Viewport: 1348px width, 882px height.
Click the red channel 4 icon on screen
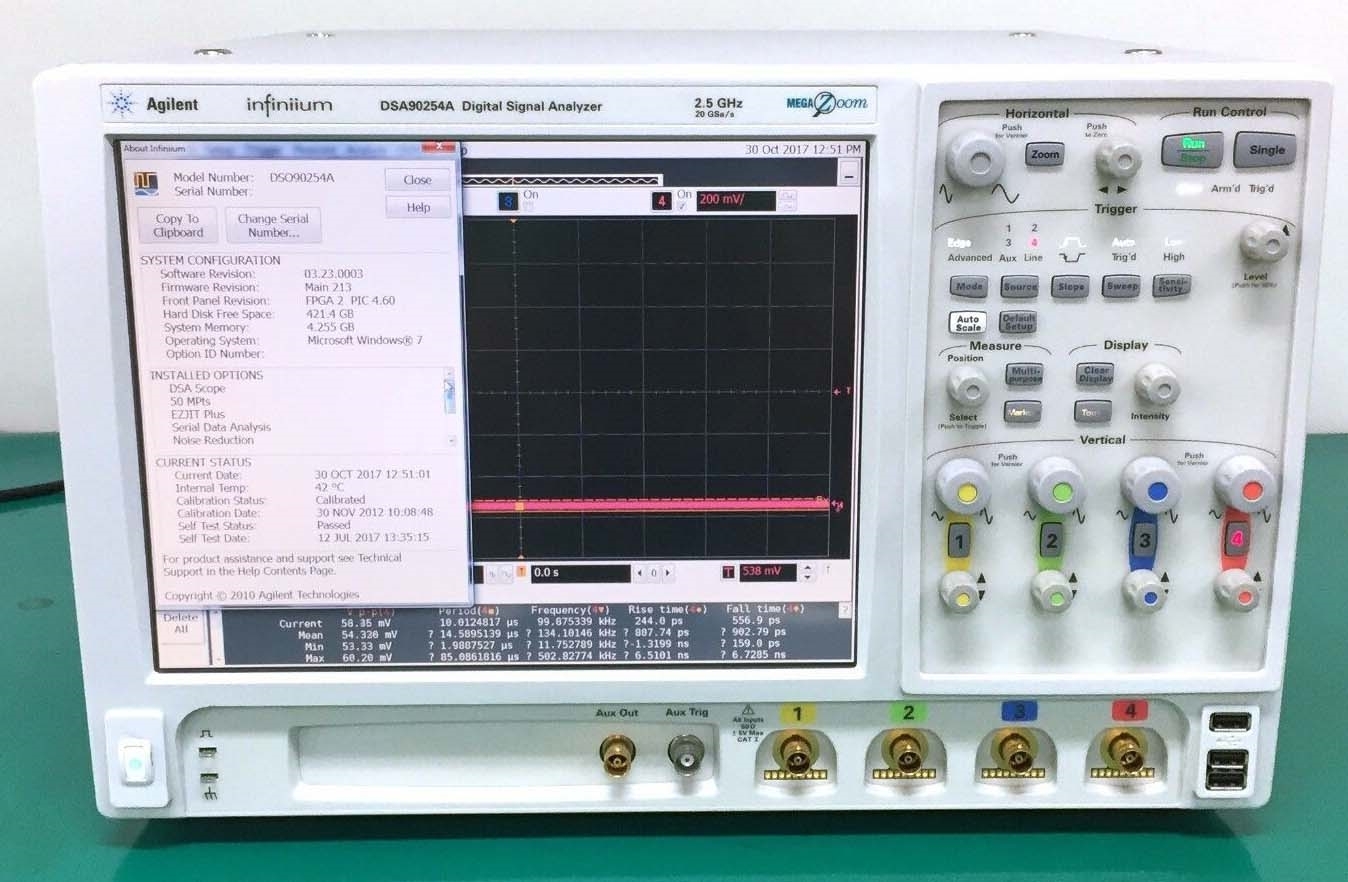click(661, 201)
